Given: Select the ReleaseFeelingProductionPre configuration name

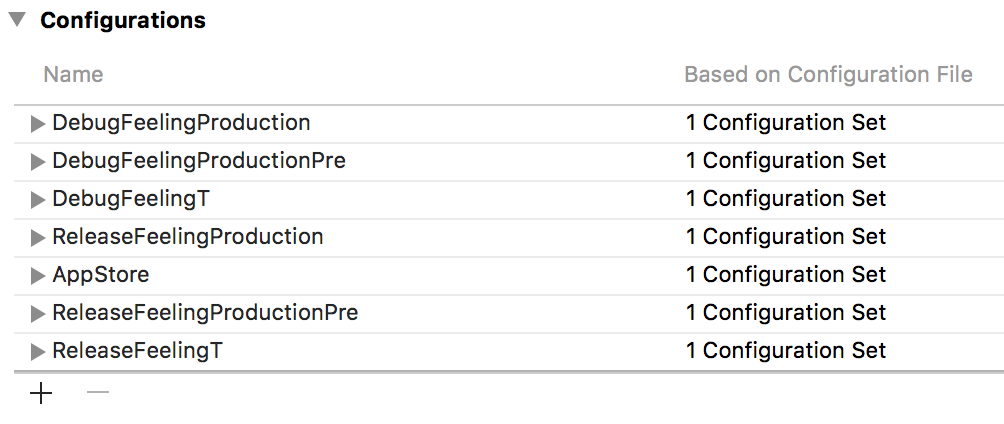Looking at the screenshot, I should [x=205, y=313].
